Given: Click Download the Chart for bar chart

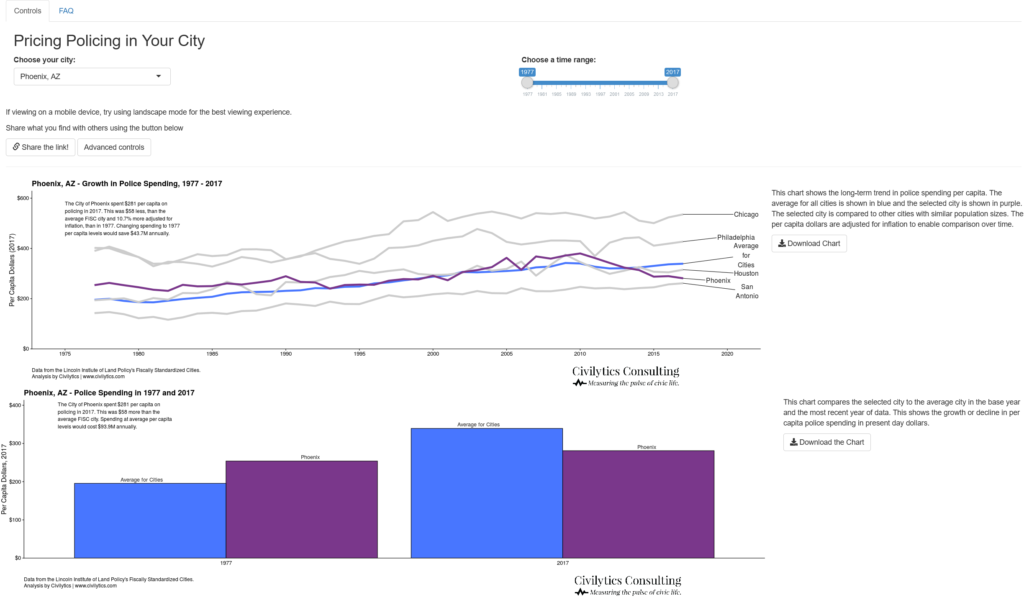Looking at the screenshot, I should [x=827, y=442].
